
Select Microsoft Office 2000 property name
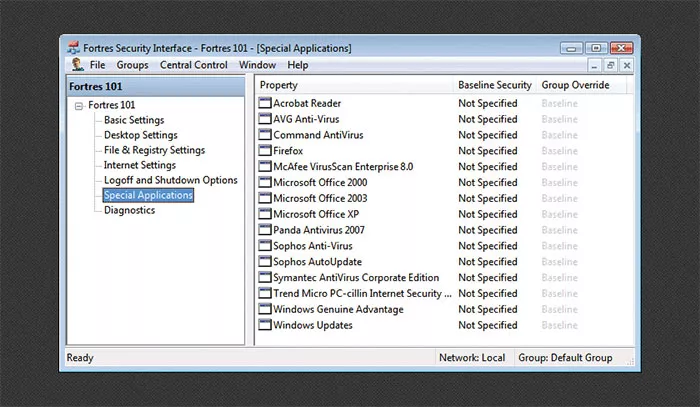tap(320, 183)
